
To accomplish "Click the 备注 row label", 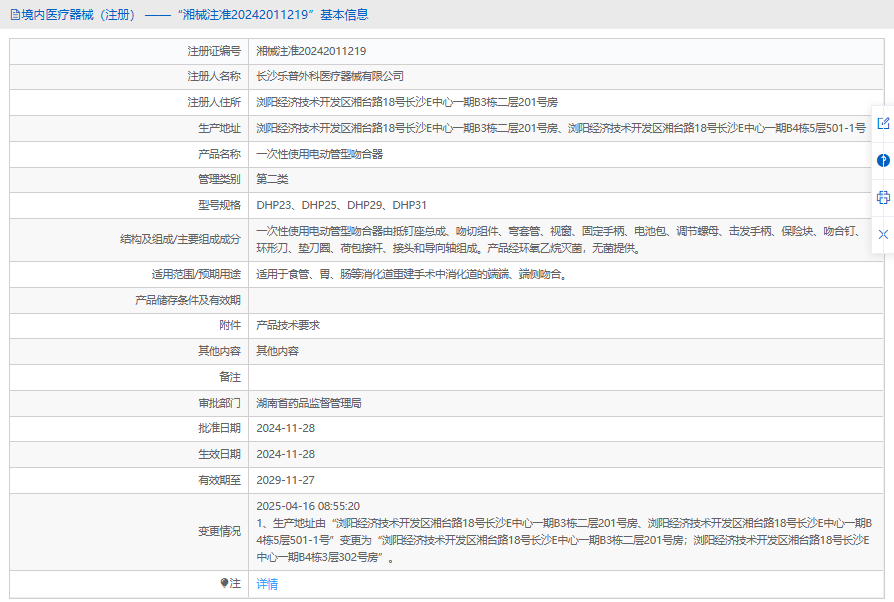I will coord(230,377).
